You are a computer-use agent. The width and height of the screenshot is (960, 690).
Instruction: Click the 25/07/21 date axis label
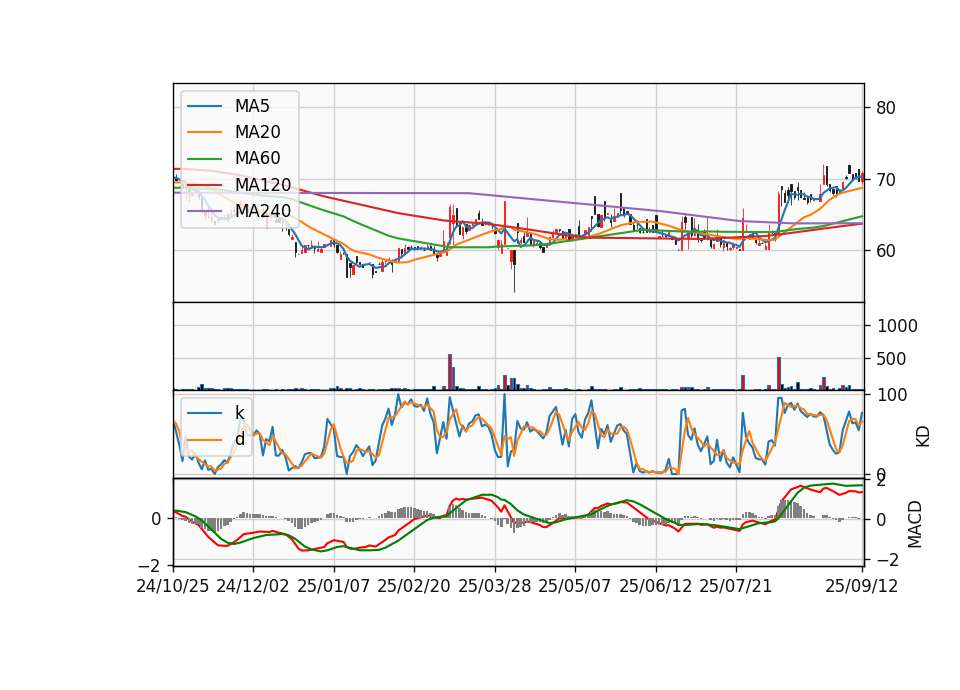736,586
